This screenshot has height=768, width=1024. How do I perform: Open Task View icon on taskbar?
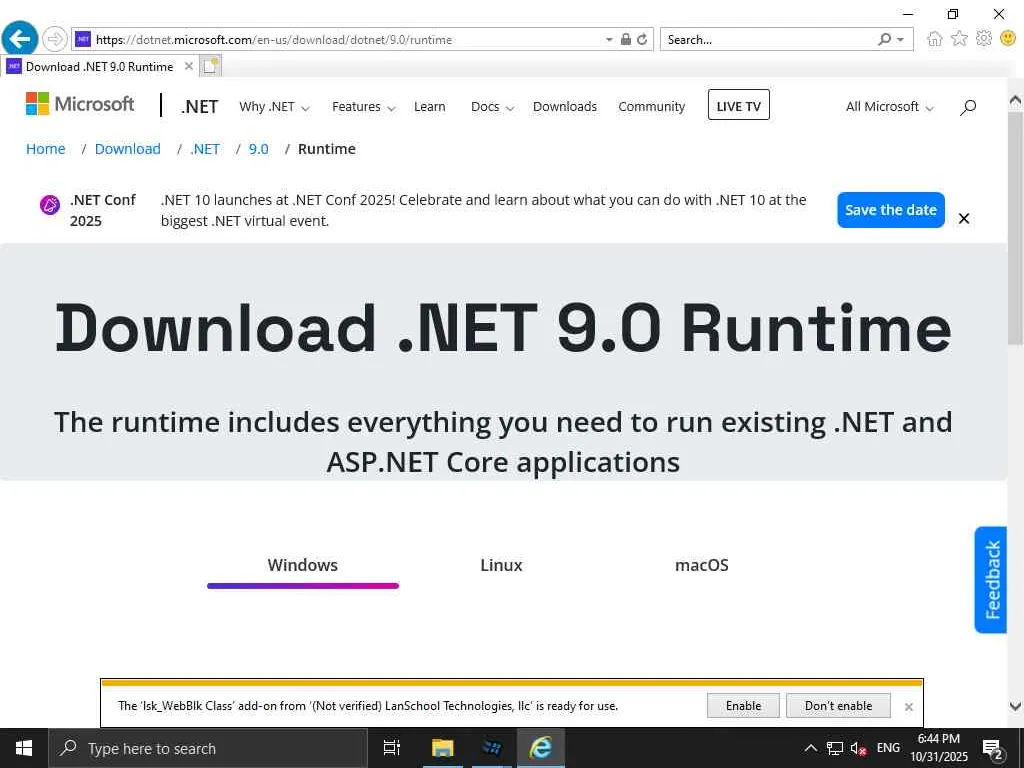click(x=392, y=748)
